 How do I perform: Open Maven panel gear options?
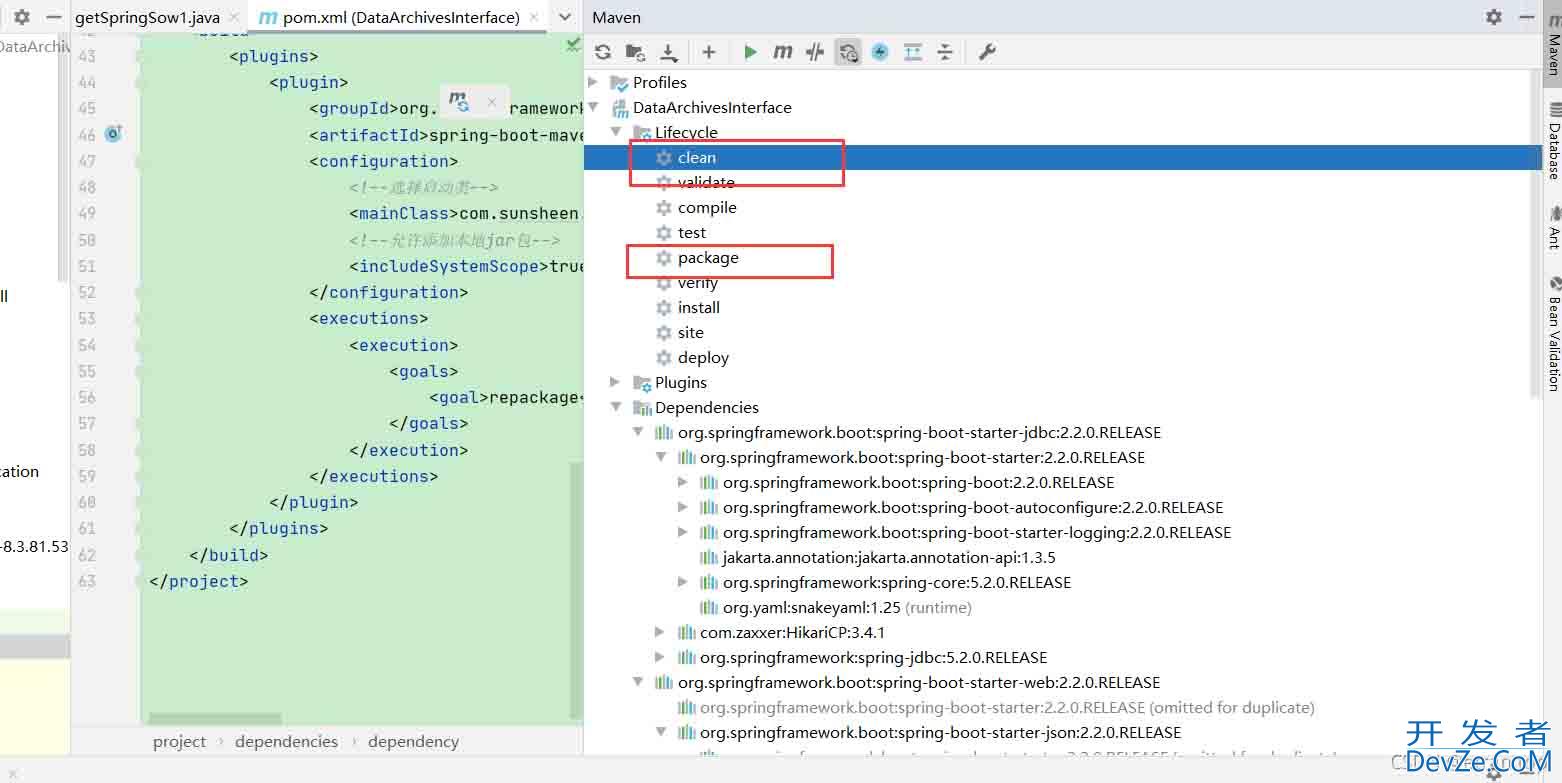(x=1494, y=17)
